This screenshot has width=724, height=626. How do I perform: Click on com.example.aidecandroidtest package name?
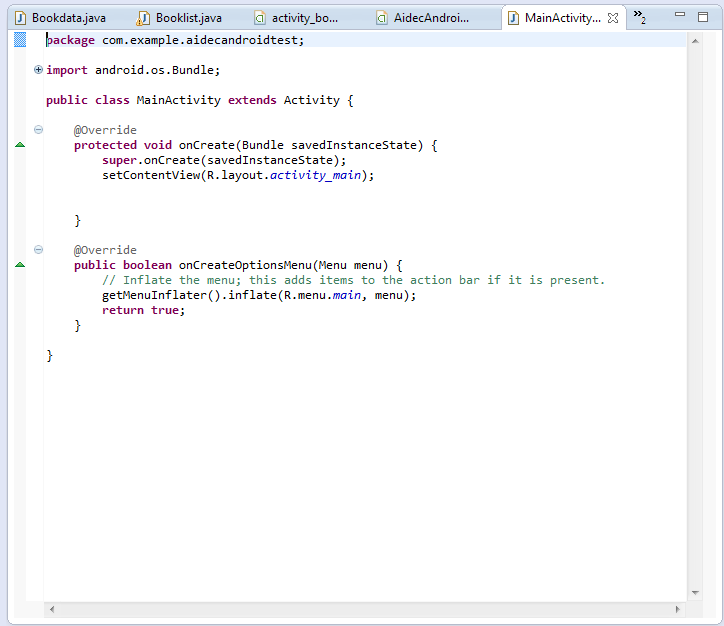pyautogui.click(x=200, y=40)
